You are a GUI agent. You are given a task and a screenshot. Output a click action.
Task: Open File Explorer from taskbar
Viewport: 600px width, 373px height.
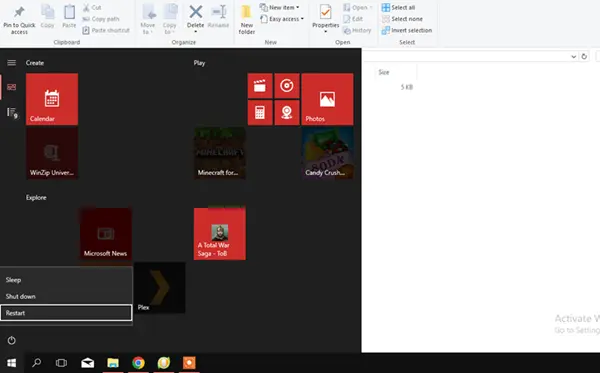coord(113,363)
